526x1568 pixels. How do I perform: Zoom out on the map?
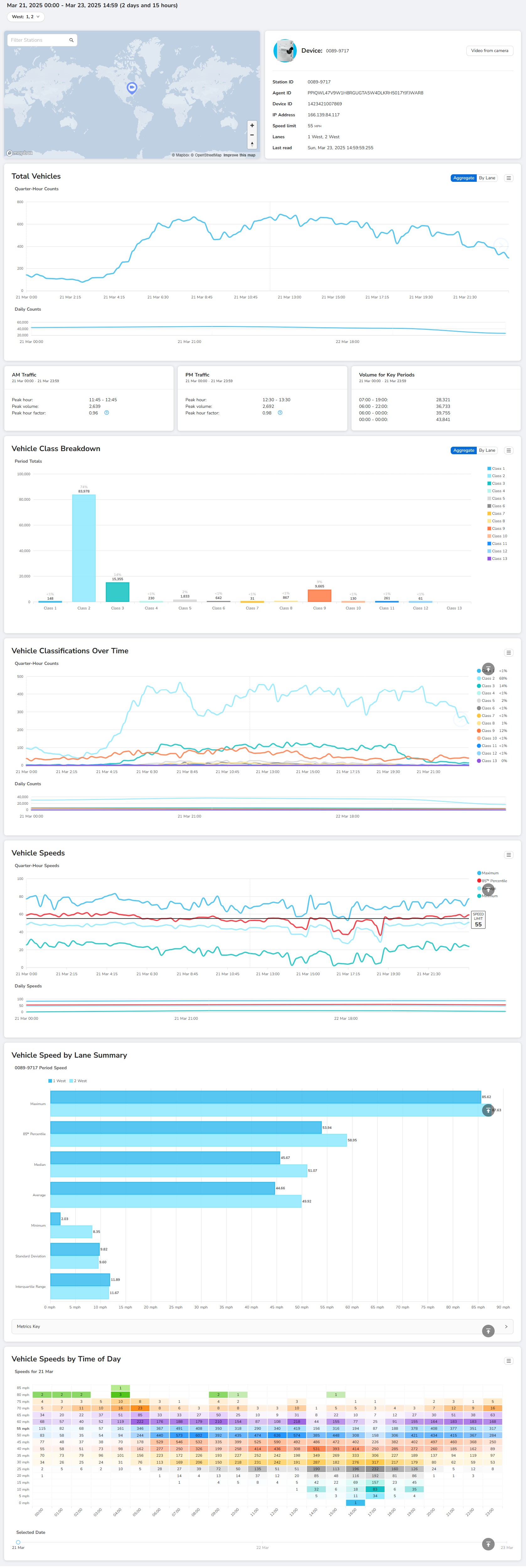pyautogui.click(x=252, y=135)
